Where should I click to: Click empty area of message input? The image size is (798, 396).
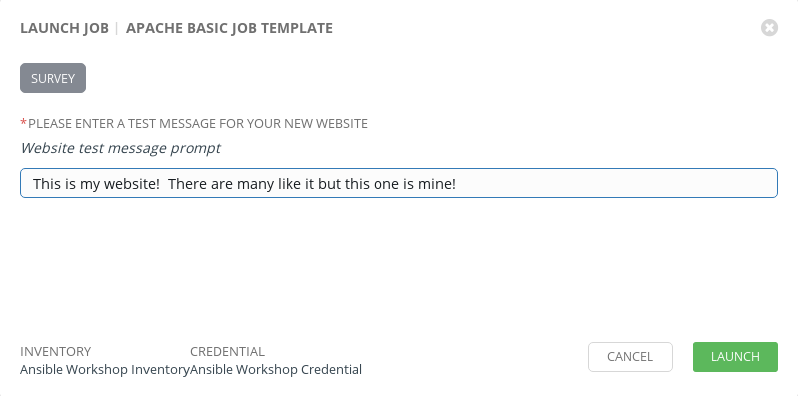(616, 183)
